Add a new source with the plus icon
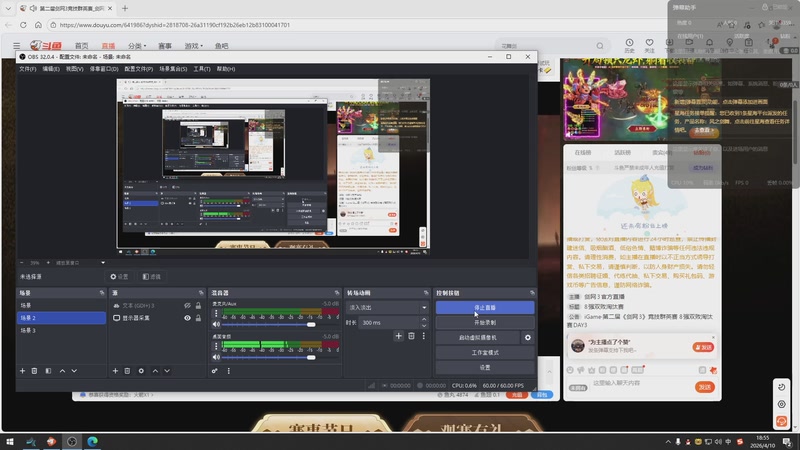 (x=115, y=371)
